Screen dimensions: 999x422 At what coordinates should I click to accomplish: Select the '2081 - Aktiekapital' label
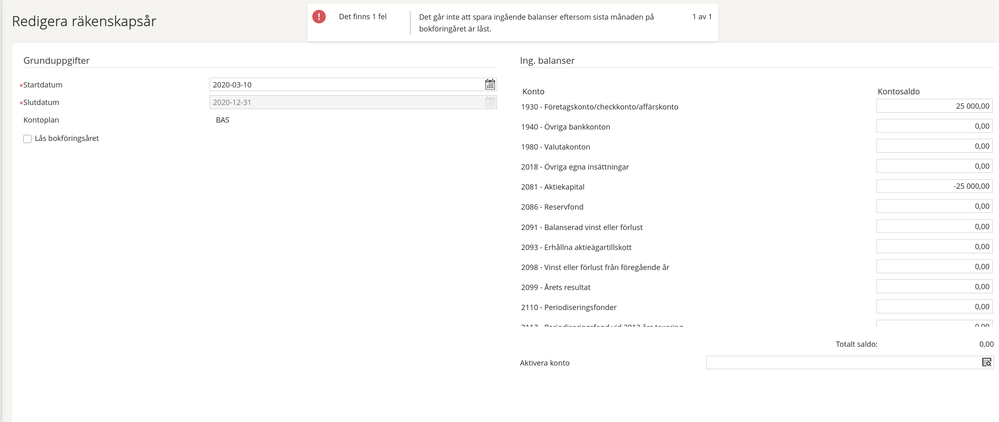coord(553,187)
